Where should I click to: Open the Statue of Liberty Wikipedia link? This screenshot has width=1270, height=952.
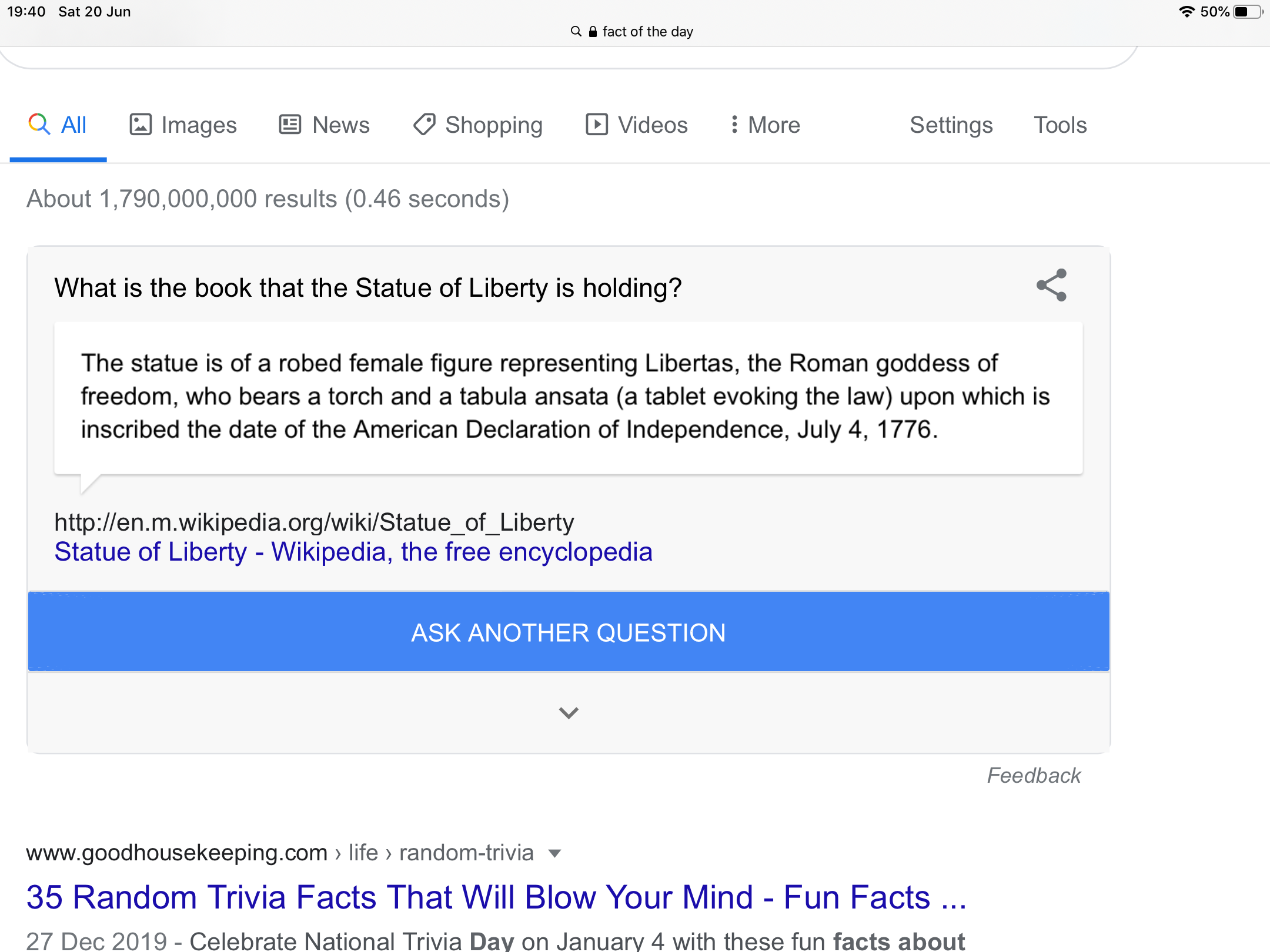353,552
